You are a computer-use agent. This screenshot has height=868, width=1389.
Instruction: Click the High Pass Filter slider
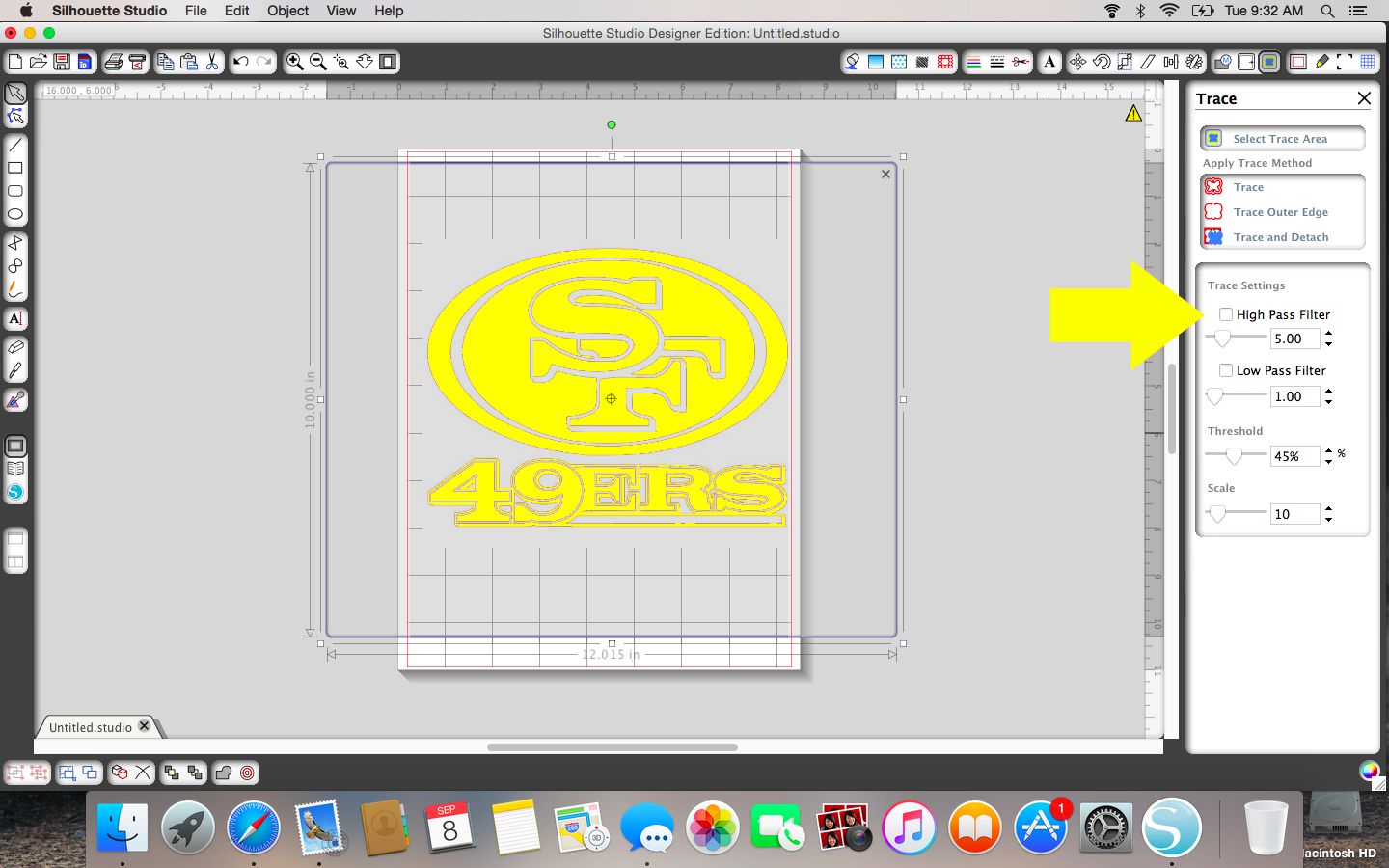pos(1237,339)
